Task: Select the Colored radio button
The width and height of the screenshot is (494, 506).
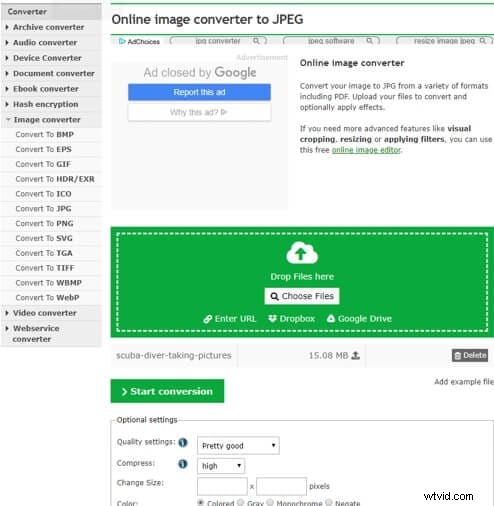Action: 201,502
